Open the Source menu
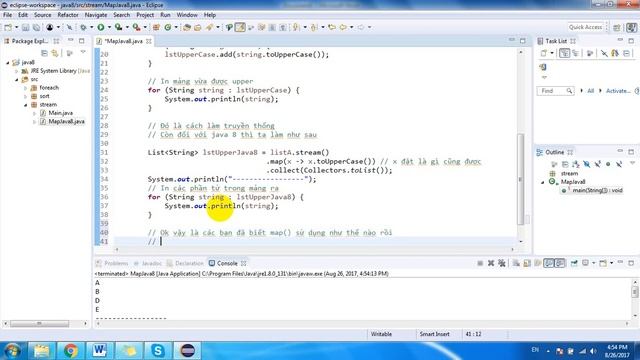This screenshot has width=640, height=360. [x=42, y=15]
